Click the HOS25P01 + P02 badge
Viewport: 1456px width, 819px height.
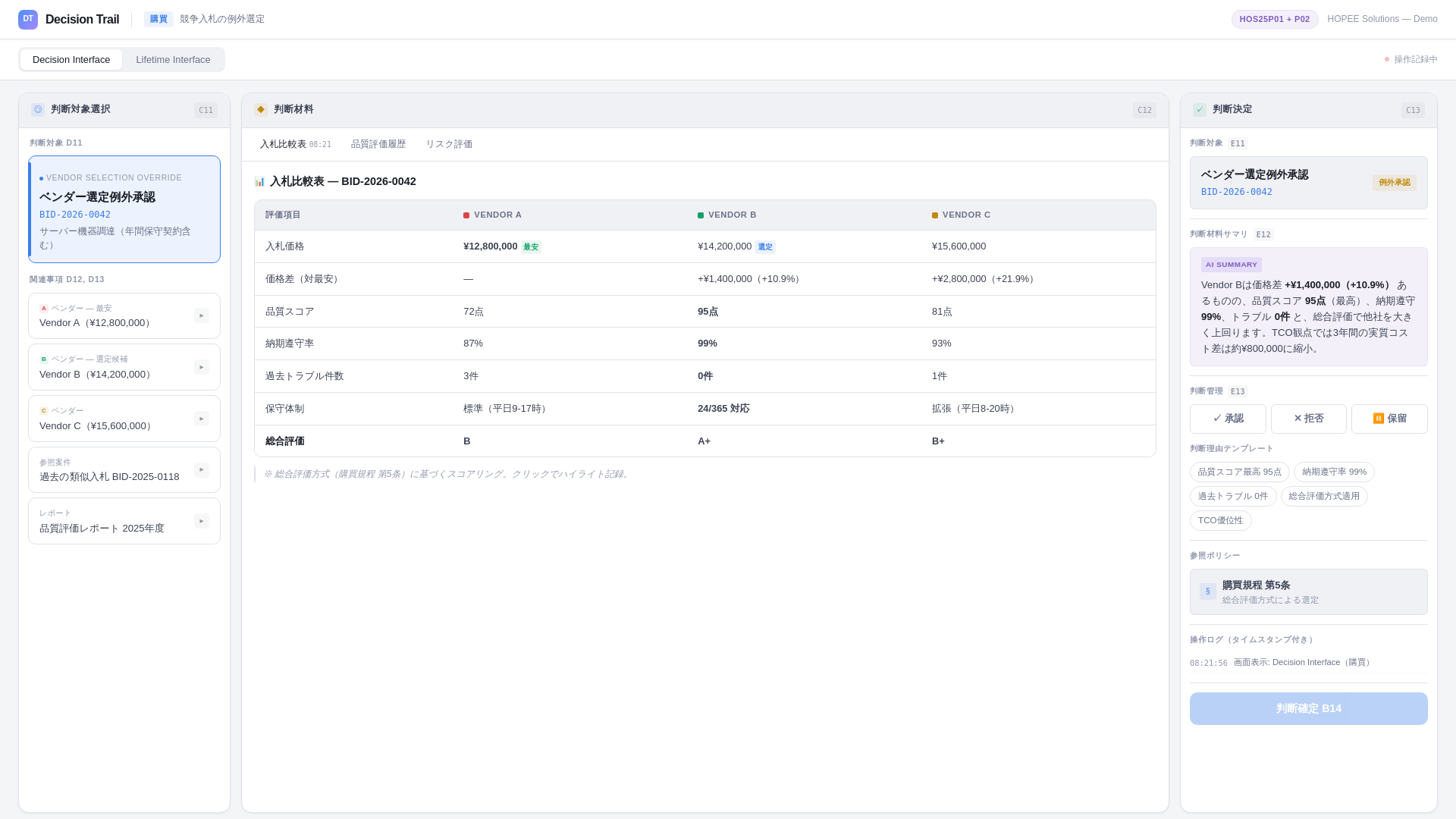[1275, 19]
